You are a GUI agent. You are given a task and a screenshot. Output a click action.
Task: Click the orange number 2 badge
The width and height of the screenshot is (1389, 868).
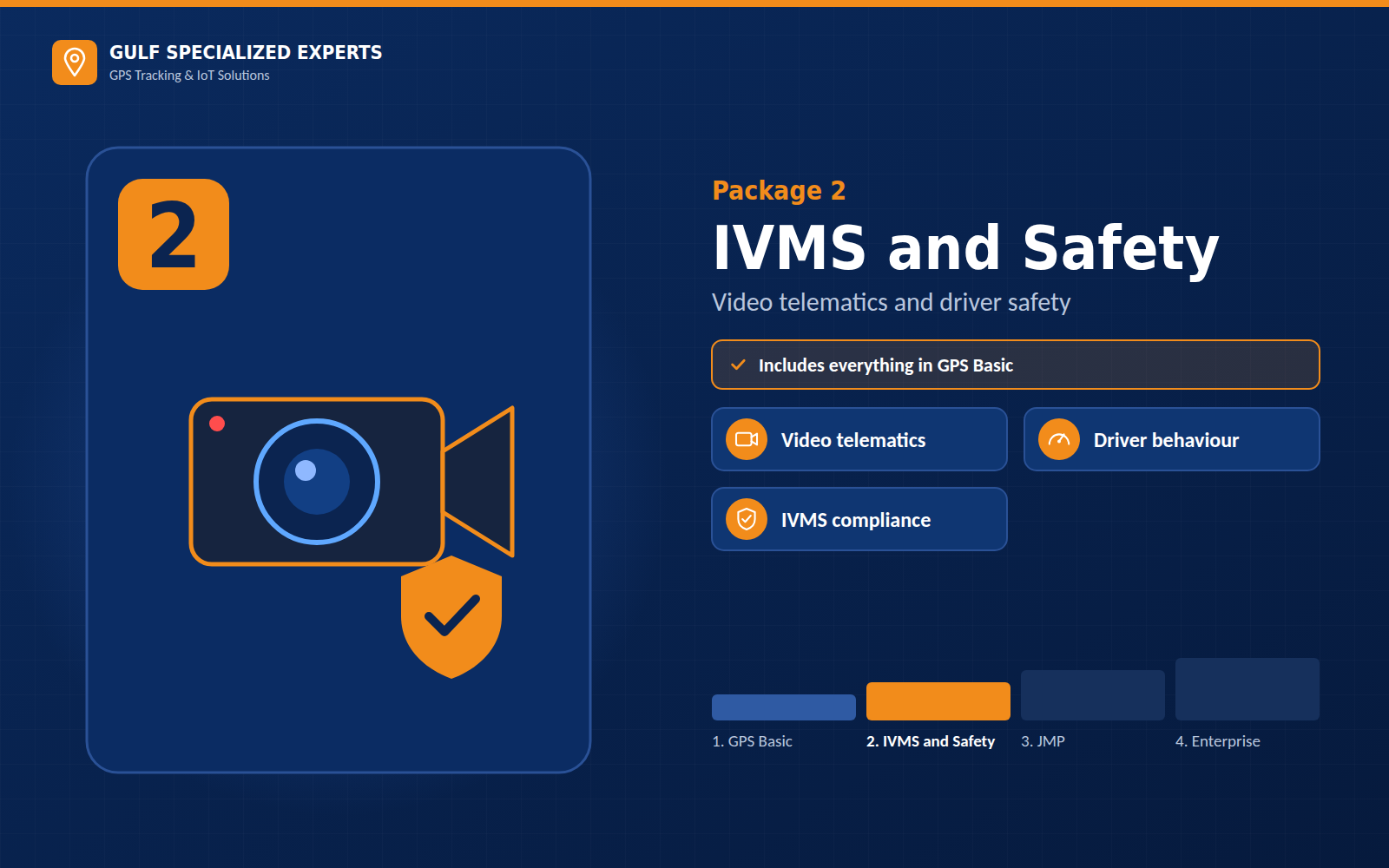click(x=174, y=234)
